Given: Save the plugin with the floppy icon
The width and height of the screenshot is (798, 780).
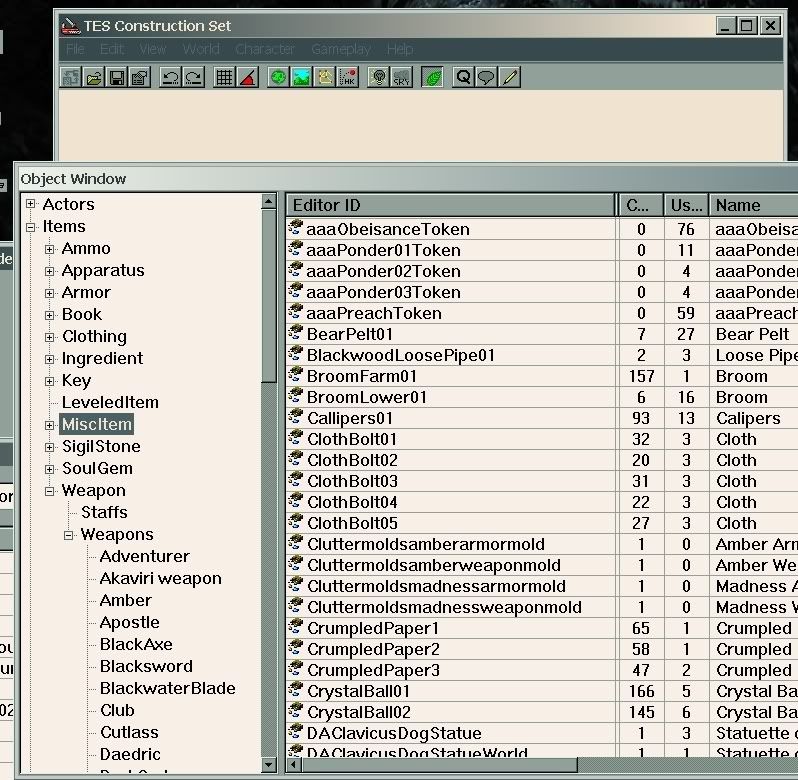Looking at the screenshot, I should pyautogui.click(x=117, y=78).
